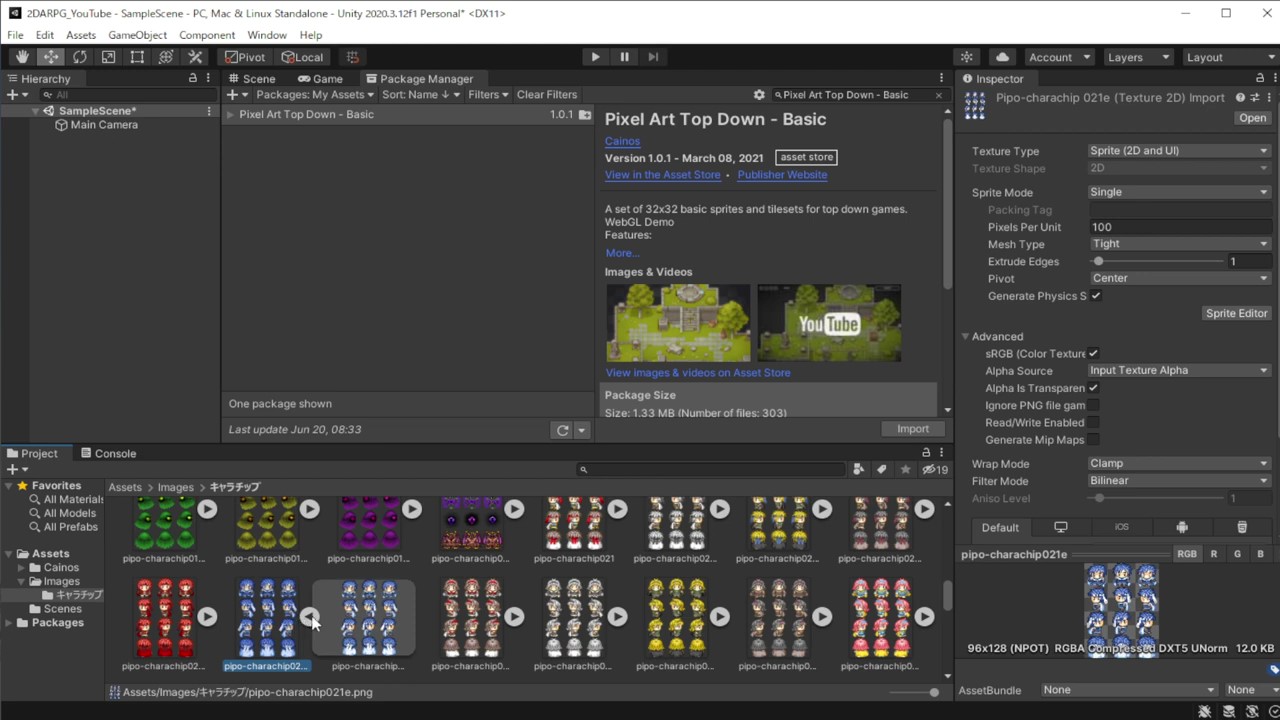The width and height of the screenshot is (1280, 720).
Task: Open Packages: My Assets dropdown
Action: [x=315, y=95]
